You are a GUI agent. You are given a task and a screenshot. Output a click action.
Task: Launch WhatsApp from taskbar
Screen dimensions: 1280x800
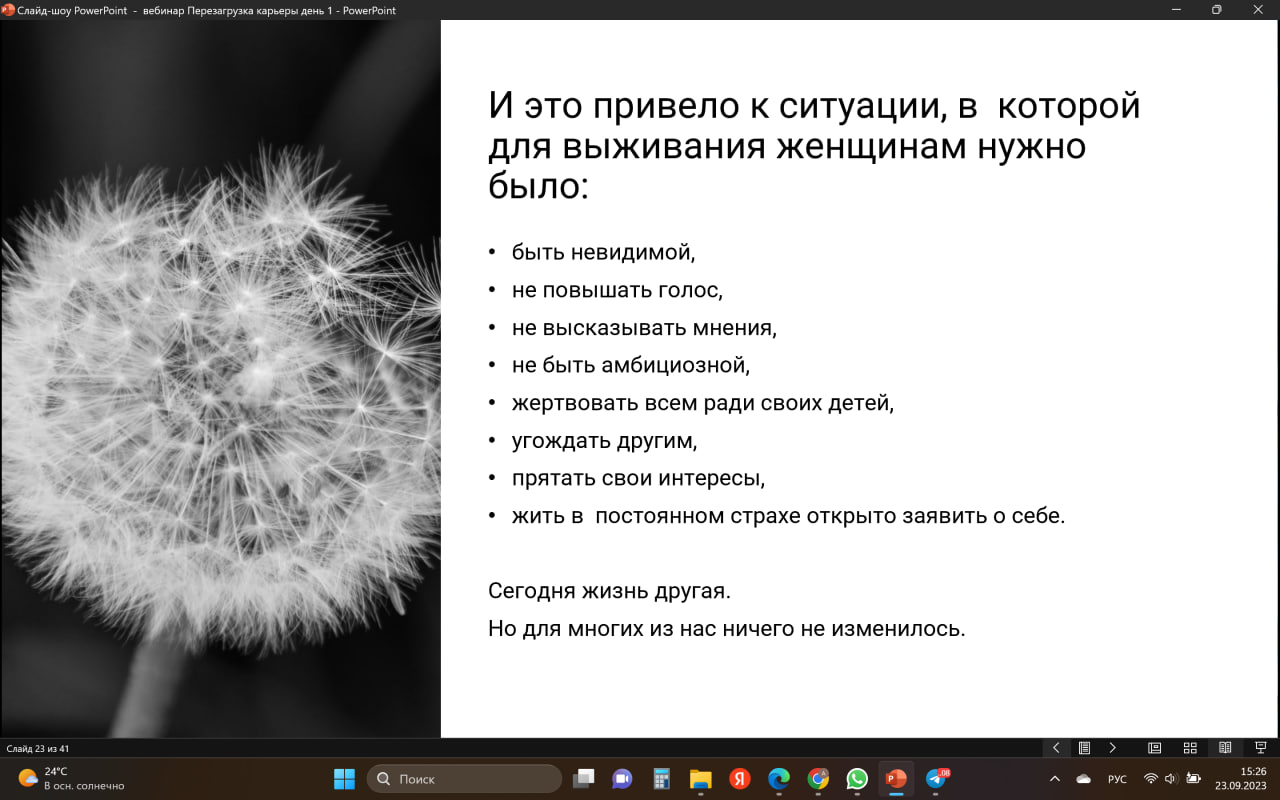pyautogui.click(x=857, y=779)
